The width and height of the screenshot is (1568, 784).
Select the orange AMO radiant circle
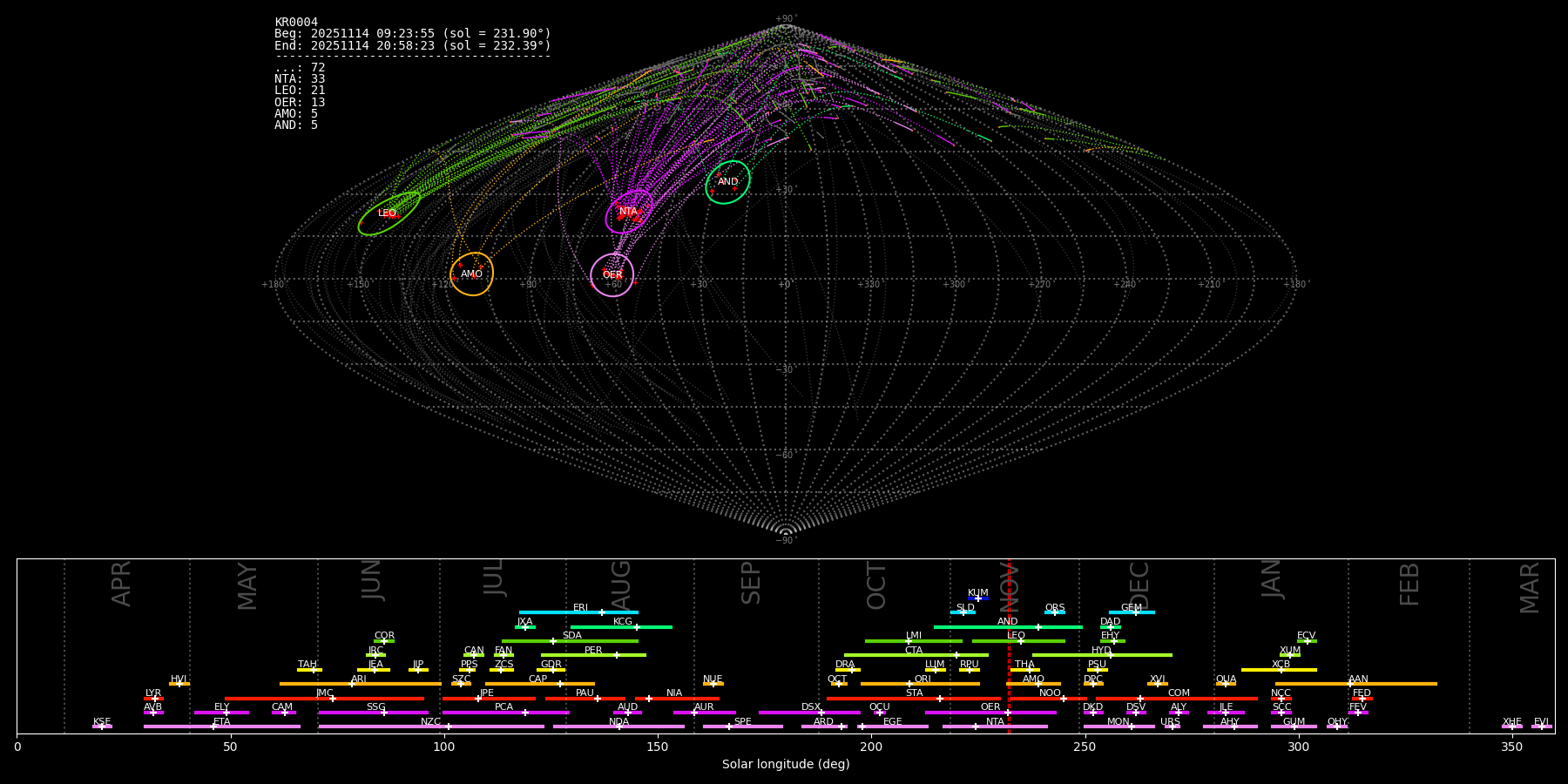pos(472,274)
